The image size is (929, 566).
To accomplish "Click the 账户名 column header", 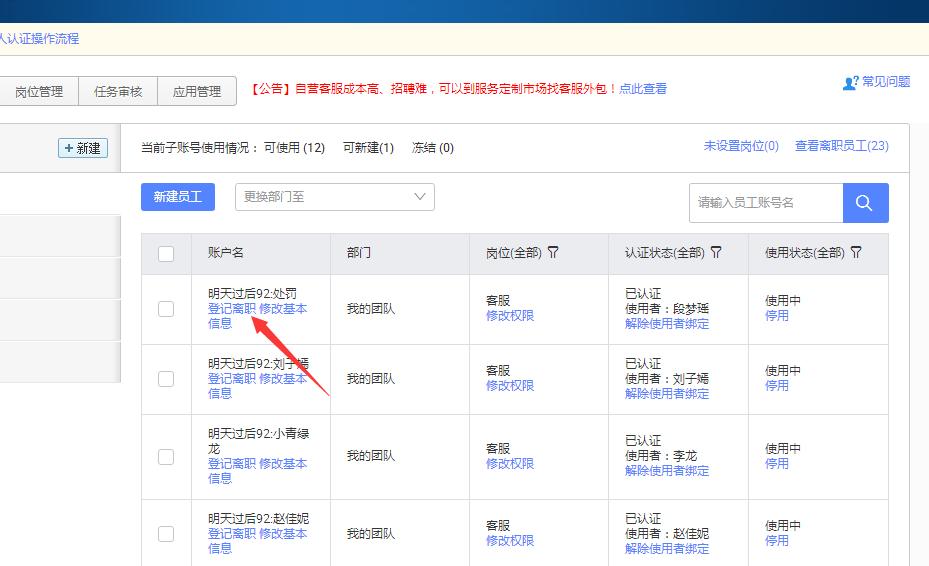I will tap(226, 252).
